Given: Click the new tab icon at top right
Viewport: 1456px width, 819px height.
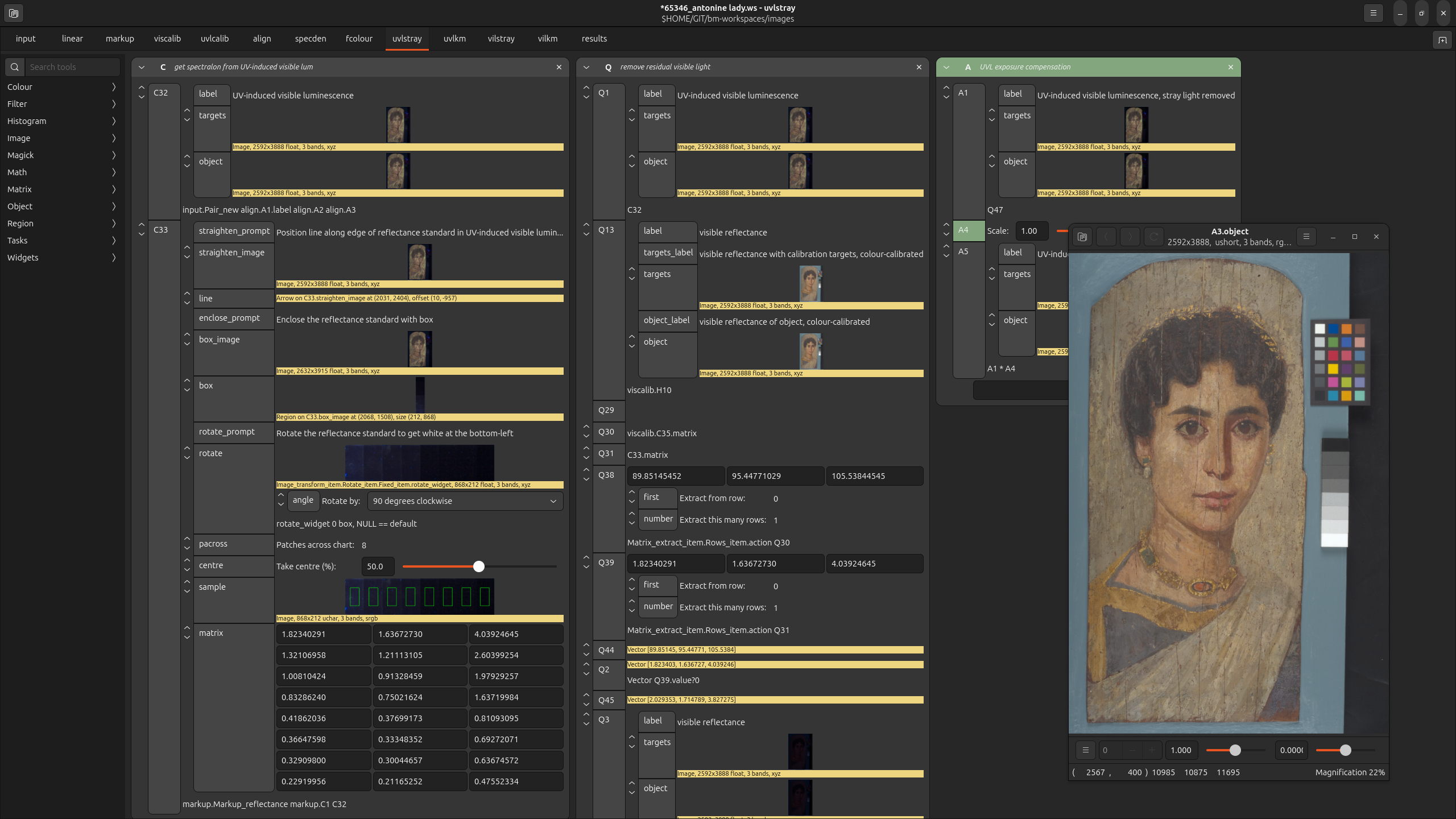Looking at the screenshot, I should tap(1442, 40).
